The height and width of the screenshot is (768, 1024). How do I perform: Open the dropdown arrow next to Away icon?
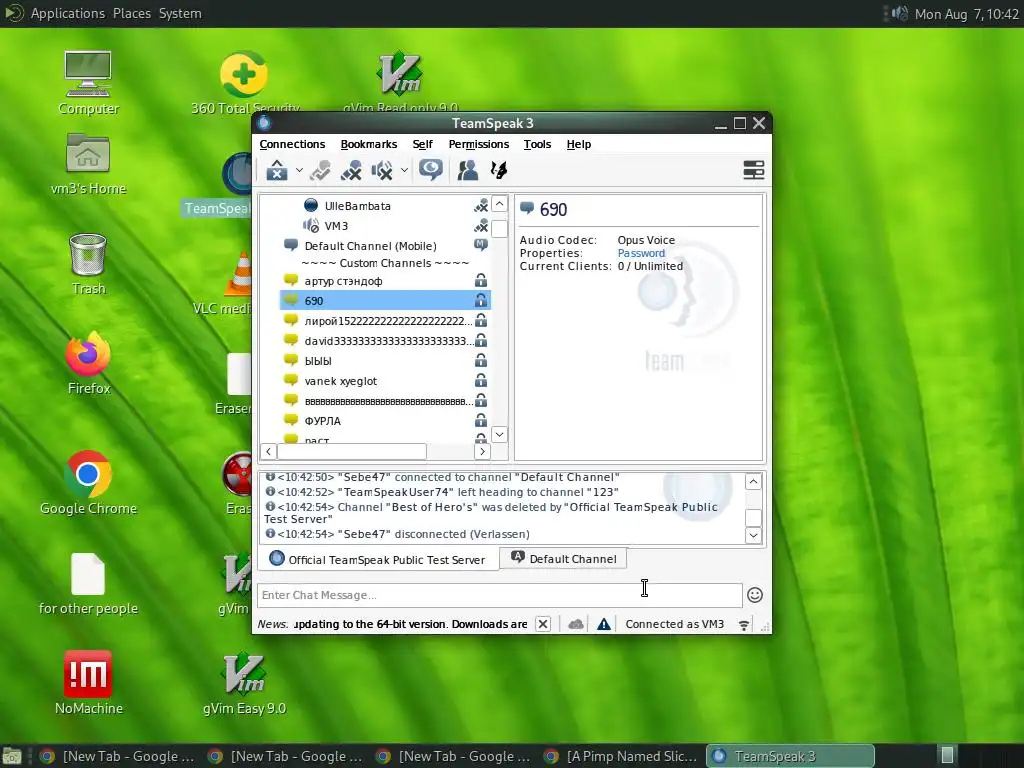[x=299, y=170]
